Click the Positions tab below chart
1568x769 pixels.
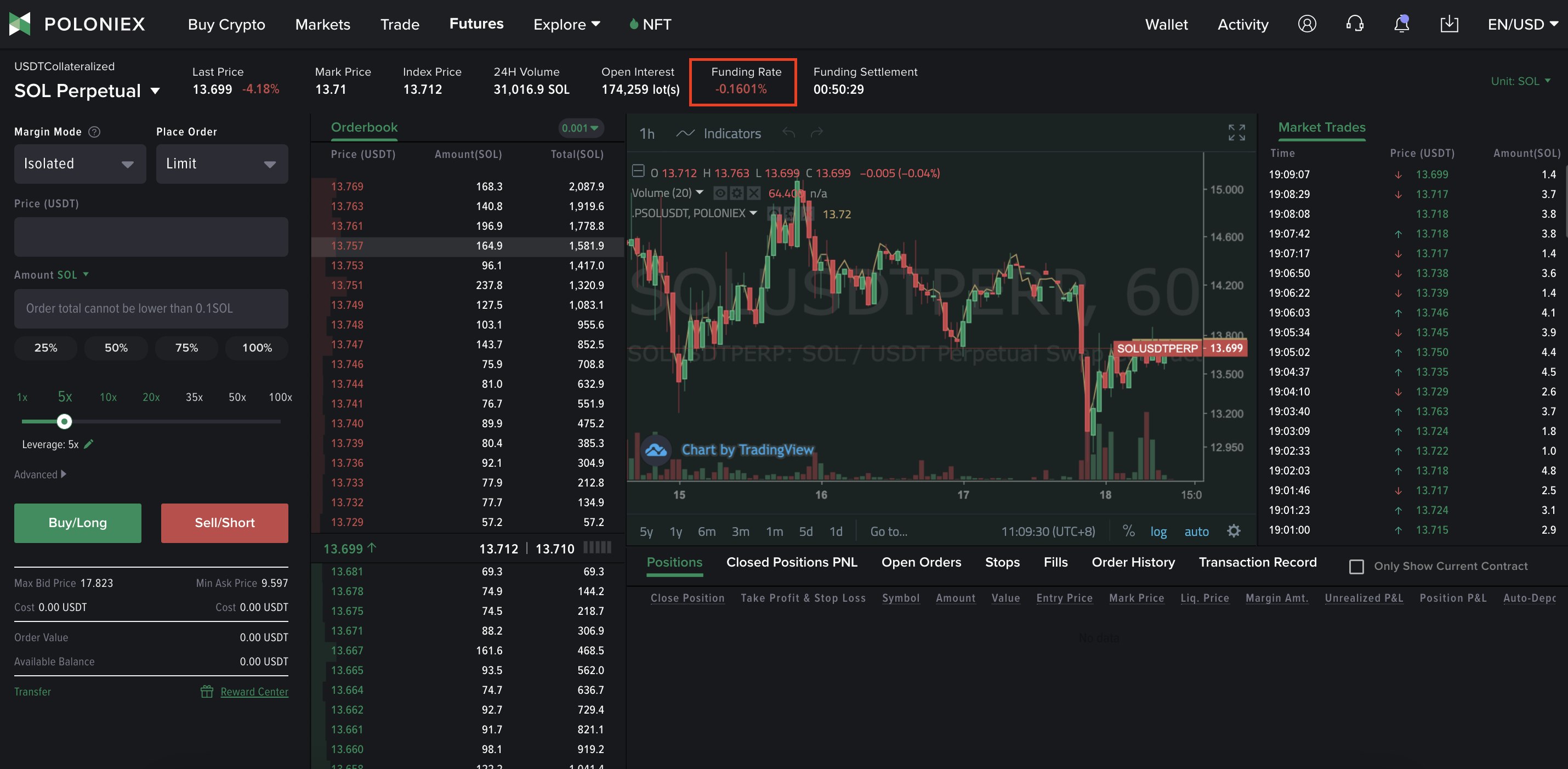674,562
